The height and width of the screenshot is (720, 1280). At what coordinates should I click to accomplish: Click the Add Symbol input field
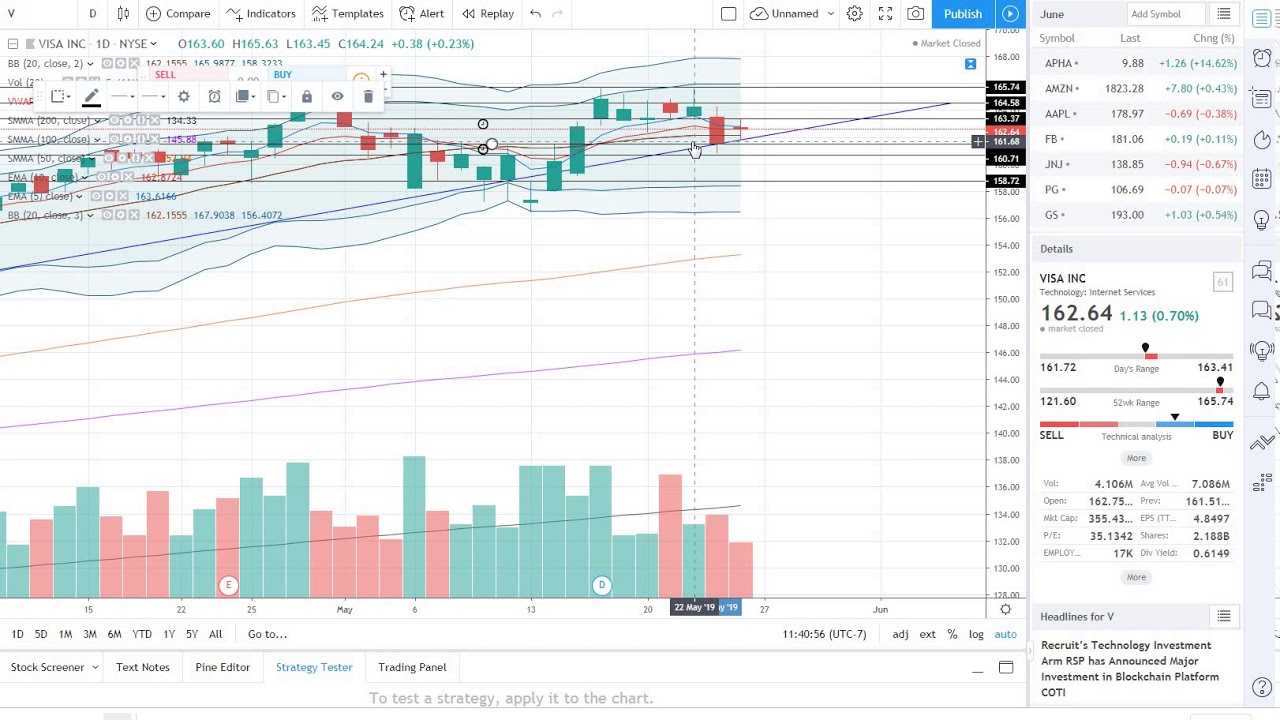(1164, 14)
